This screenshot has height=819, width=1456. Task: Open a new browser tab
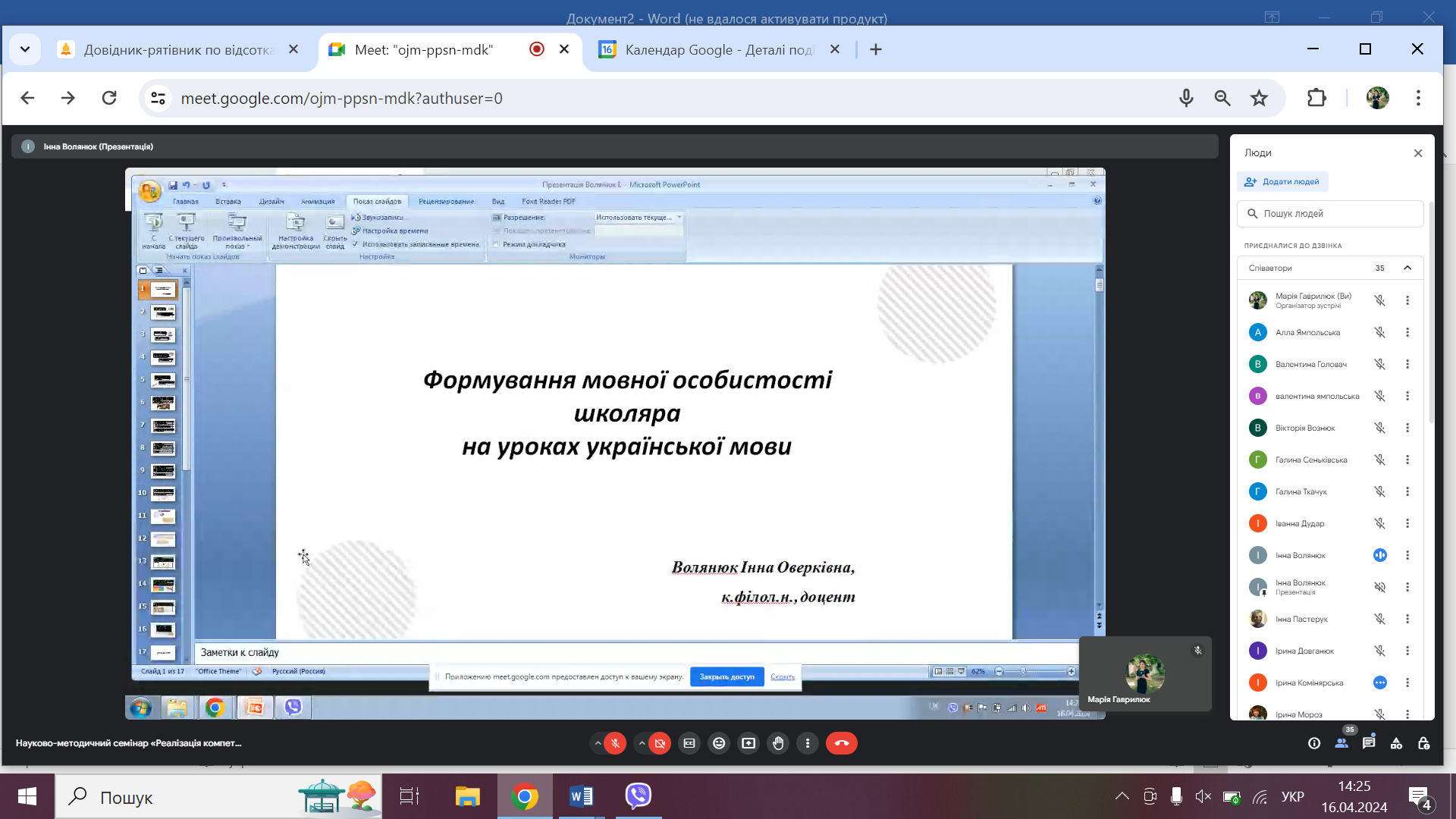(x=876, y=49)
